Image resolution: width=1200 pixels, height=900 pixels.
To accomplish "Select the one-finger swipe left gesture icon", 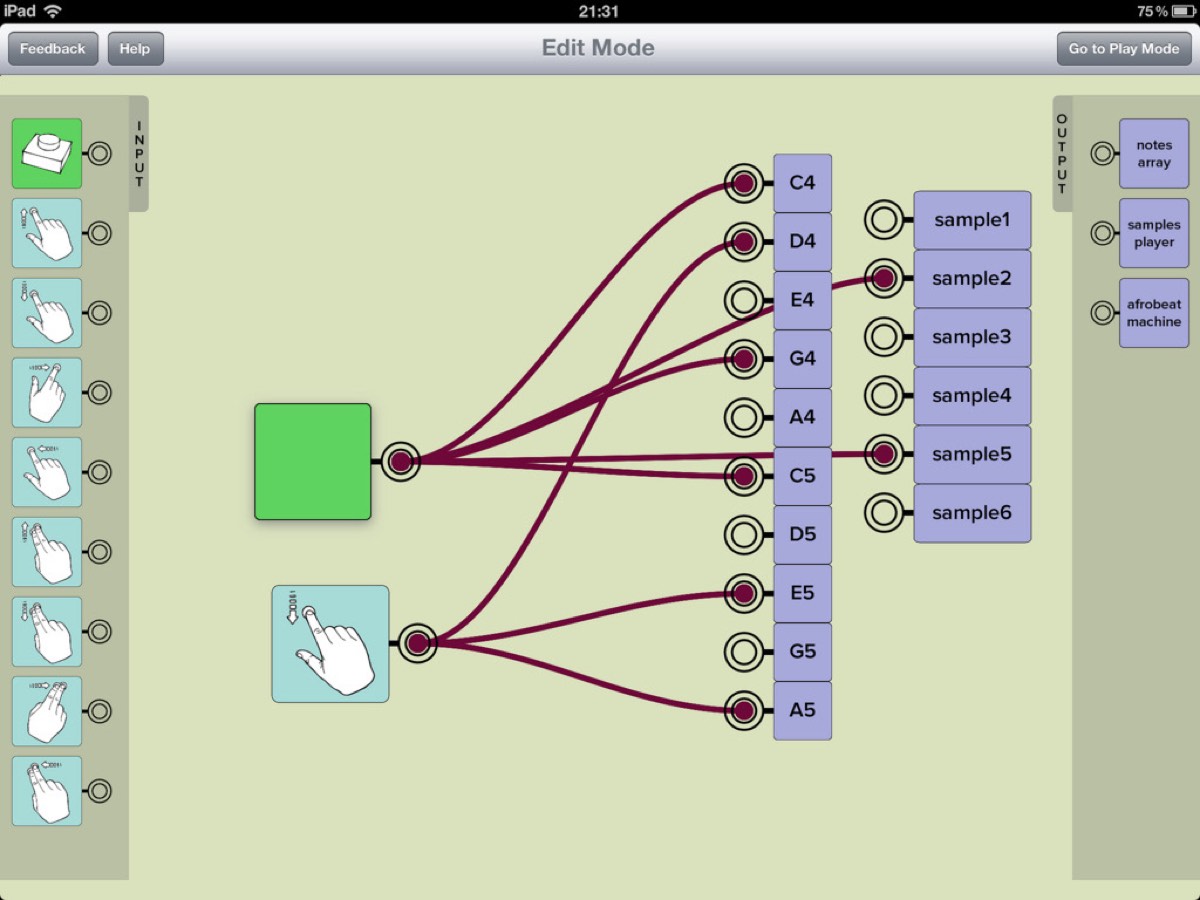I will pos(47,472).
